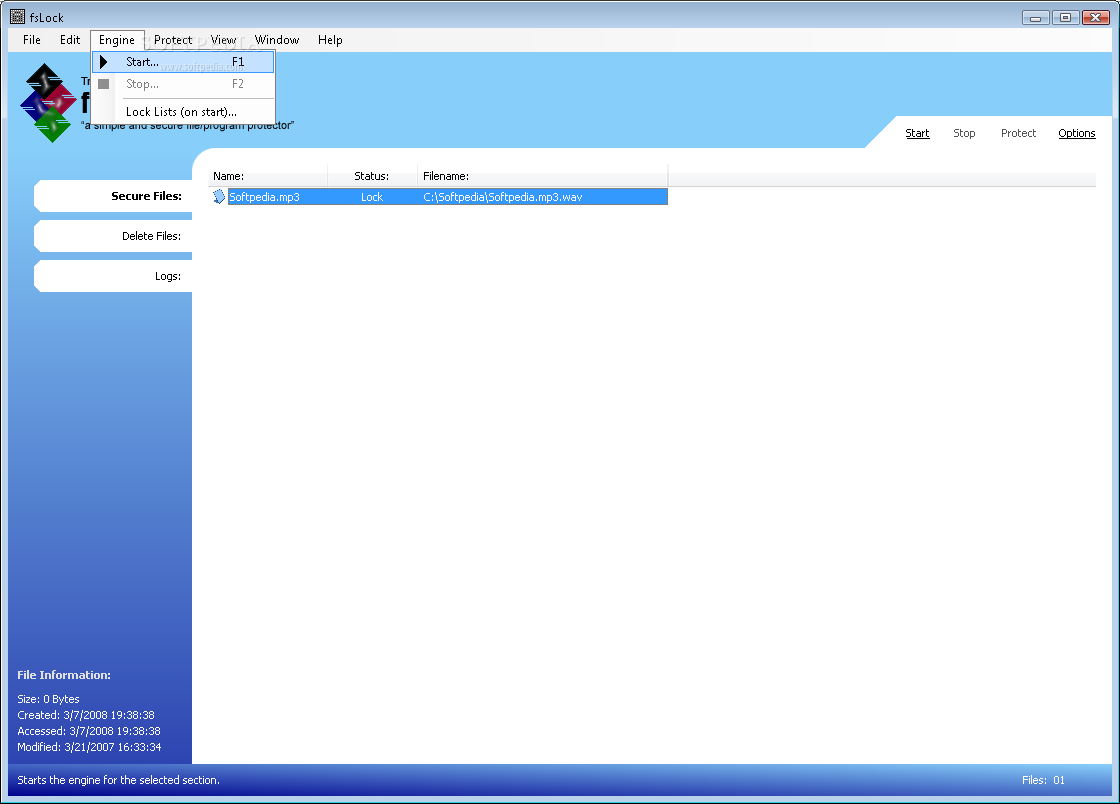Choose Stop... F2 in Engine menu
The image size is (1120, 804).
[x=184, y=84]
